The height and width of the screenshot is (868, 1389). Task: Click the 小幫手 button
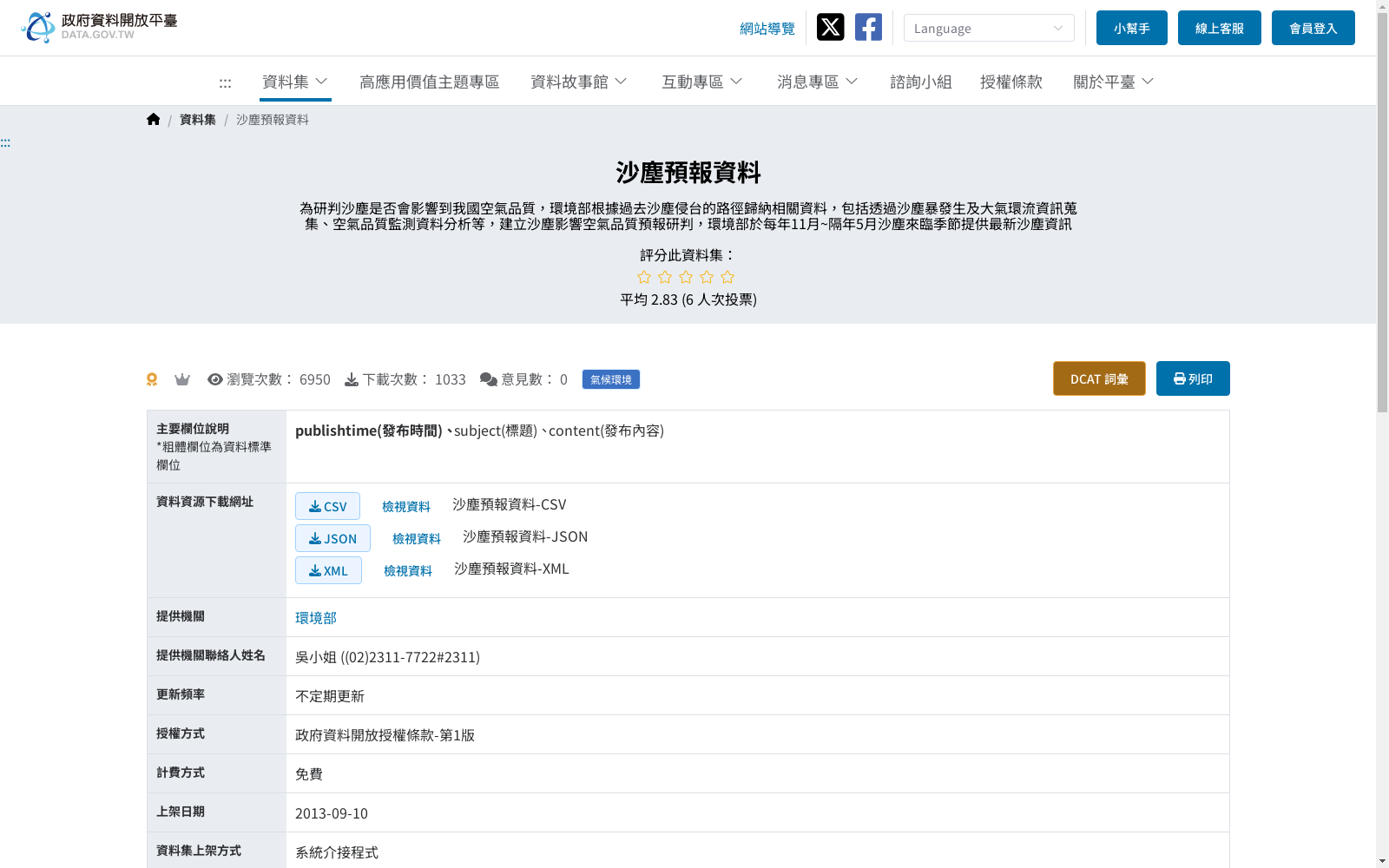click(1132, 28)
